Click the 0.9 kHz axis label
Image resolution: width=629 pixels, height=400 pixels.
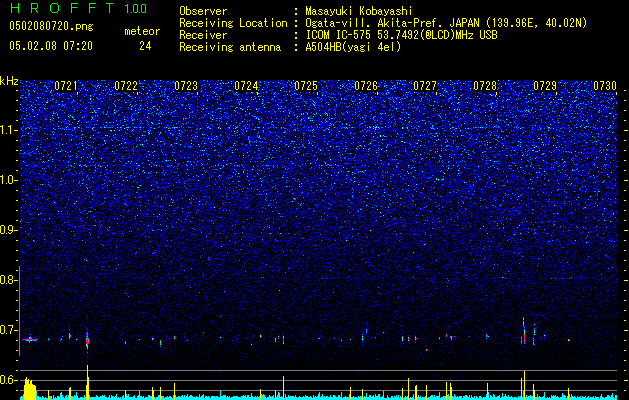(8, 230)
